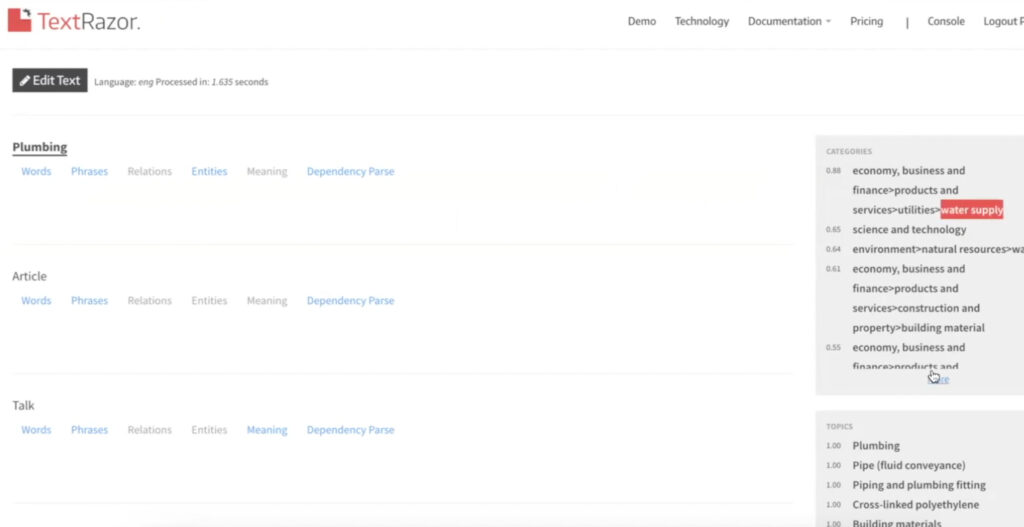Click the processed-in time status text
This screenshot has width=1024, height=527.
coord(212,82)
